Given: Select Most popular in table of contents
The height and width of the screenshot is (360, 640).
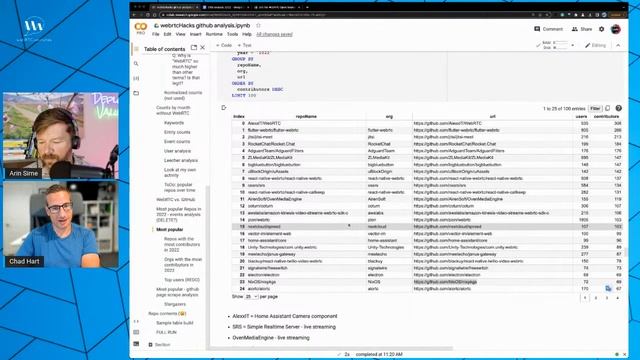Looking at the screenshot, I should (170, 229).
